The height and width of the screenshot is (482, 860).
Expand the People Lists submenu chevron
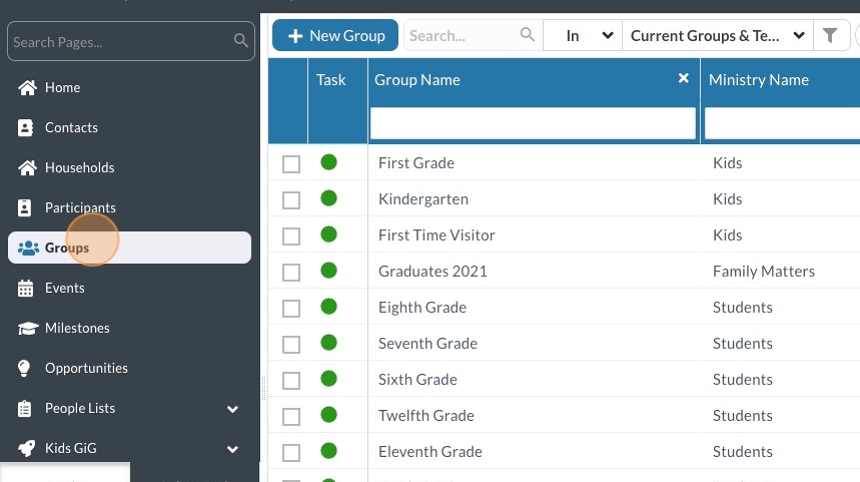(233, 409)
